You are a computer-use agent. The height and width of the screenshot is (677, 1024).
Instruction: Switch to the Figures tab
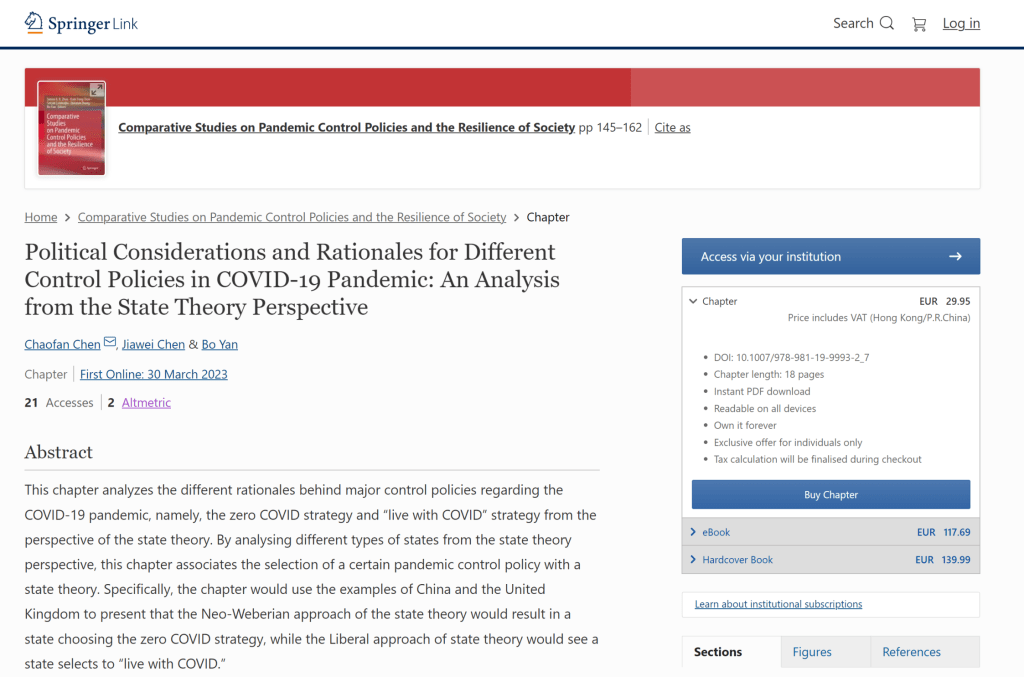pos(811,652)
